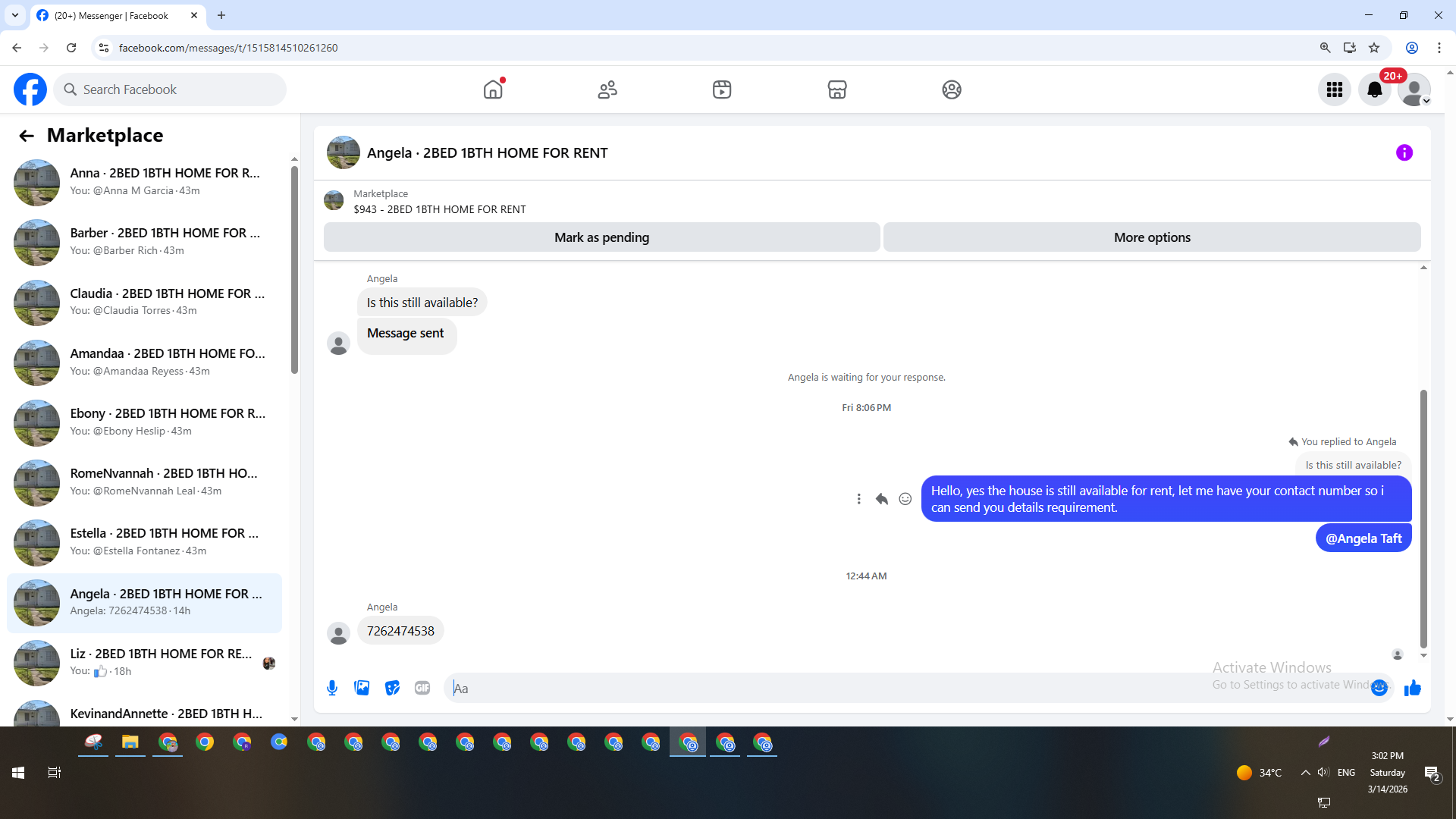Open account profile dropdown
The width and height of the screenshot is (1456, 819).
coord(1414,89)
